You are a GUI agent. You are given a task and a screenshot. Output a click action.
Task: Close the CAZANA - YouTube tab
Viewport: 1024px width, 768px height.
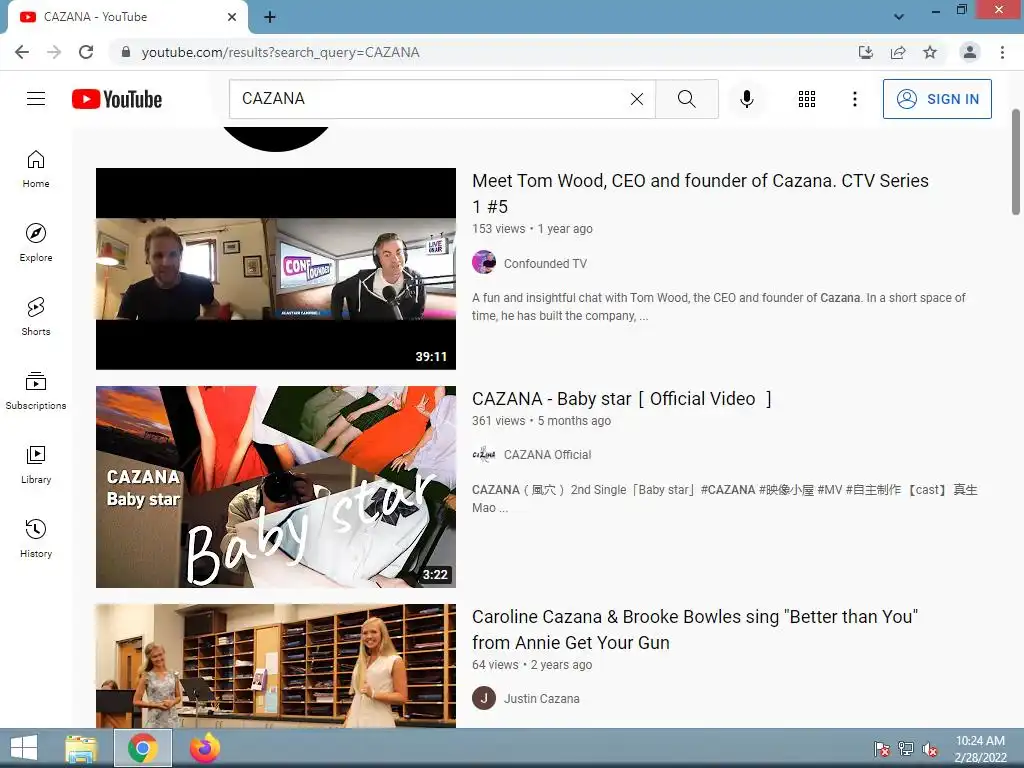[x=232, y=17]
